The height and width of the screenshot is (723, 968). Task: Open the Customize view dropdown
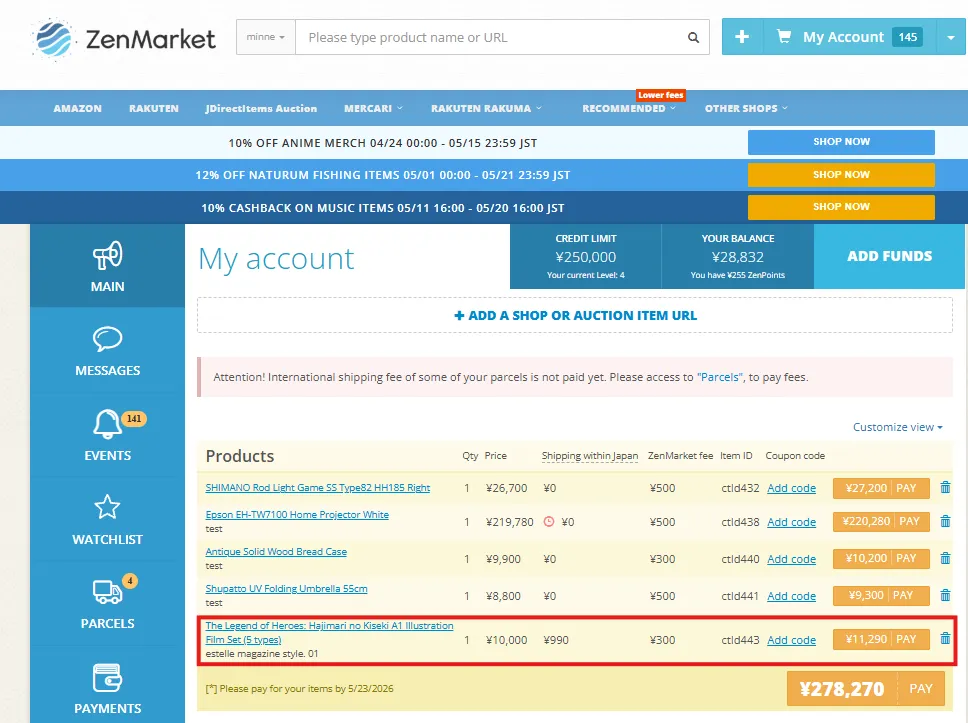pyautogui.click(x=898, y=427)
